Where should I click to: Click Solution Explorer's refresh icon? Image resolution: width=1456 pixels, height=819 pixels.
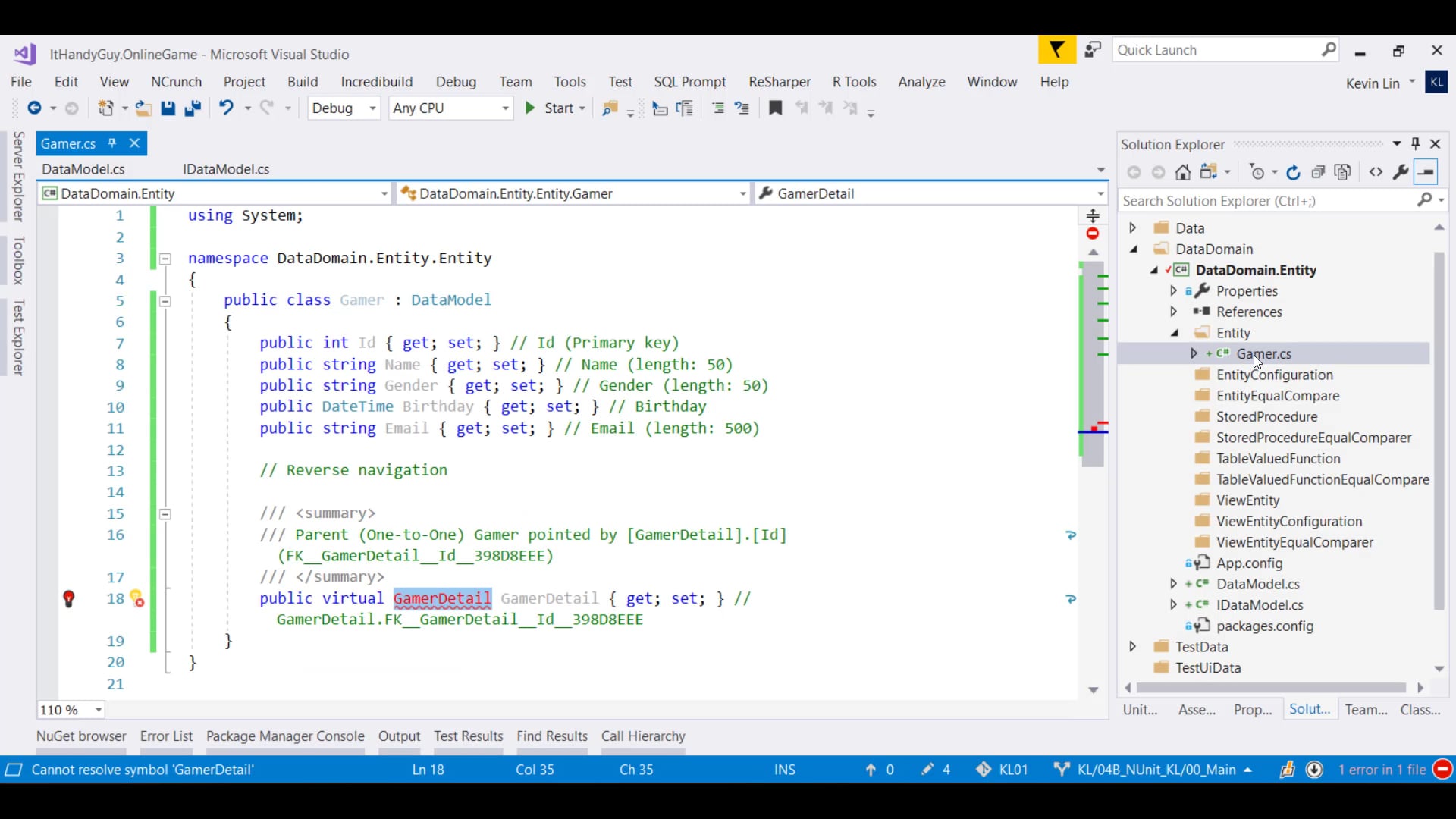coord(1294,173)
